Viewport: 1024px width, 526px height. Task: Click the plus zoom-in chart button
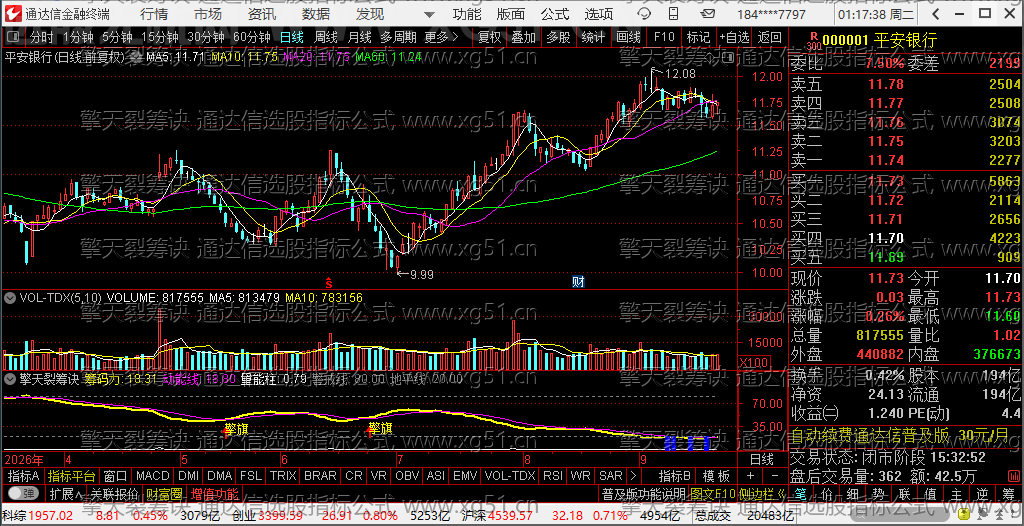[750, 476]
